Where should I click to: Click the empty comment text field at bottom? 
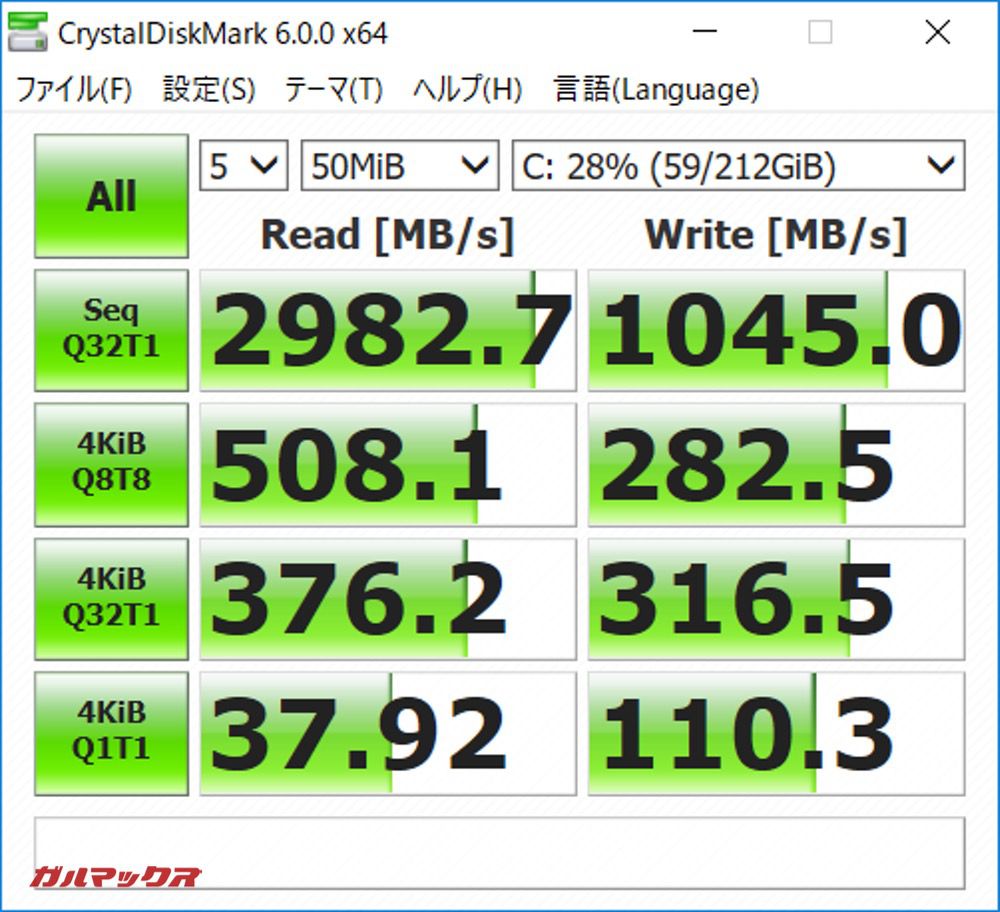[500, 852]
